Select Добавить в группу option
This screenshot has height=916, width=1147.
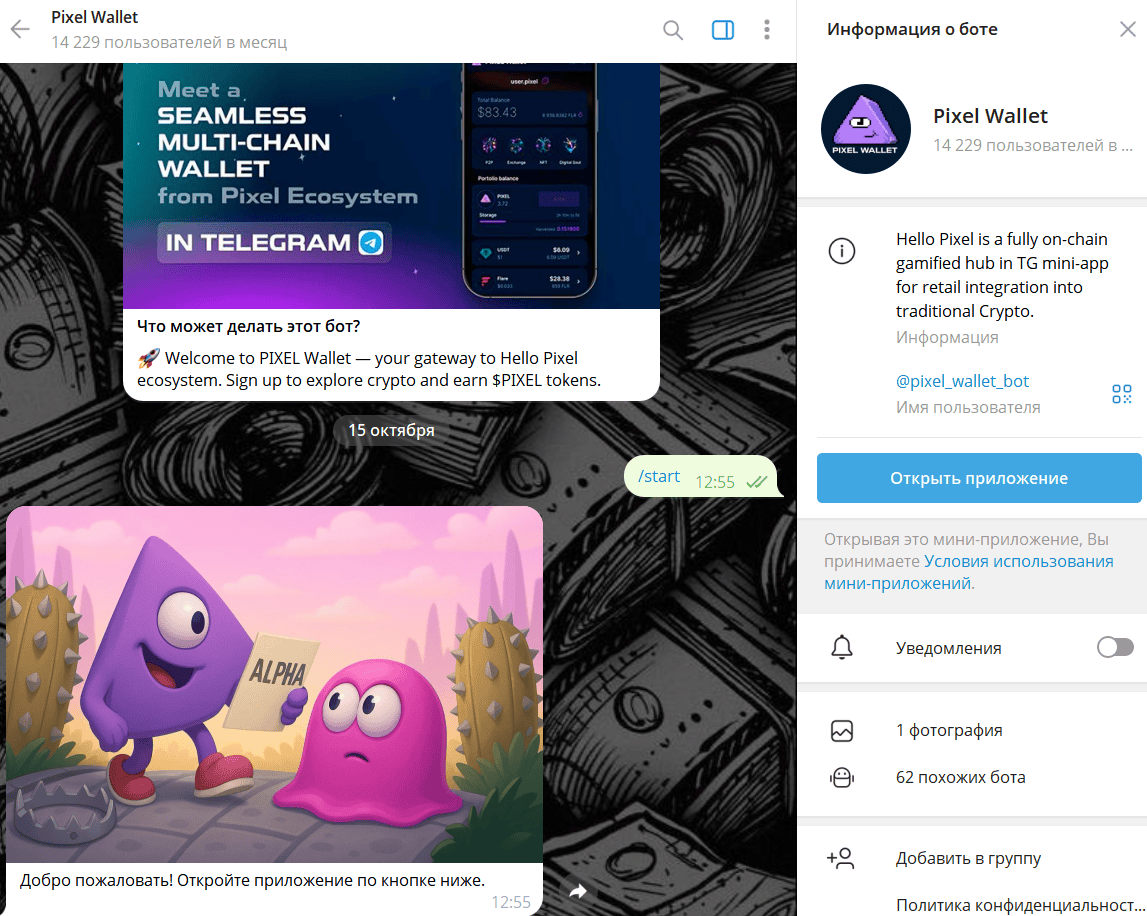coord(968,858)
